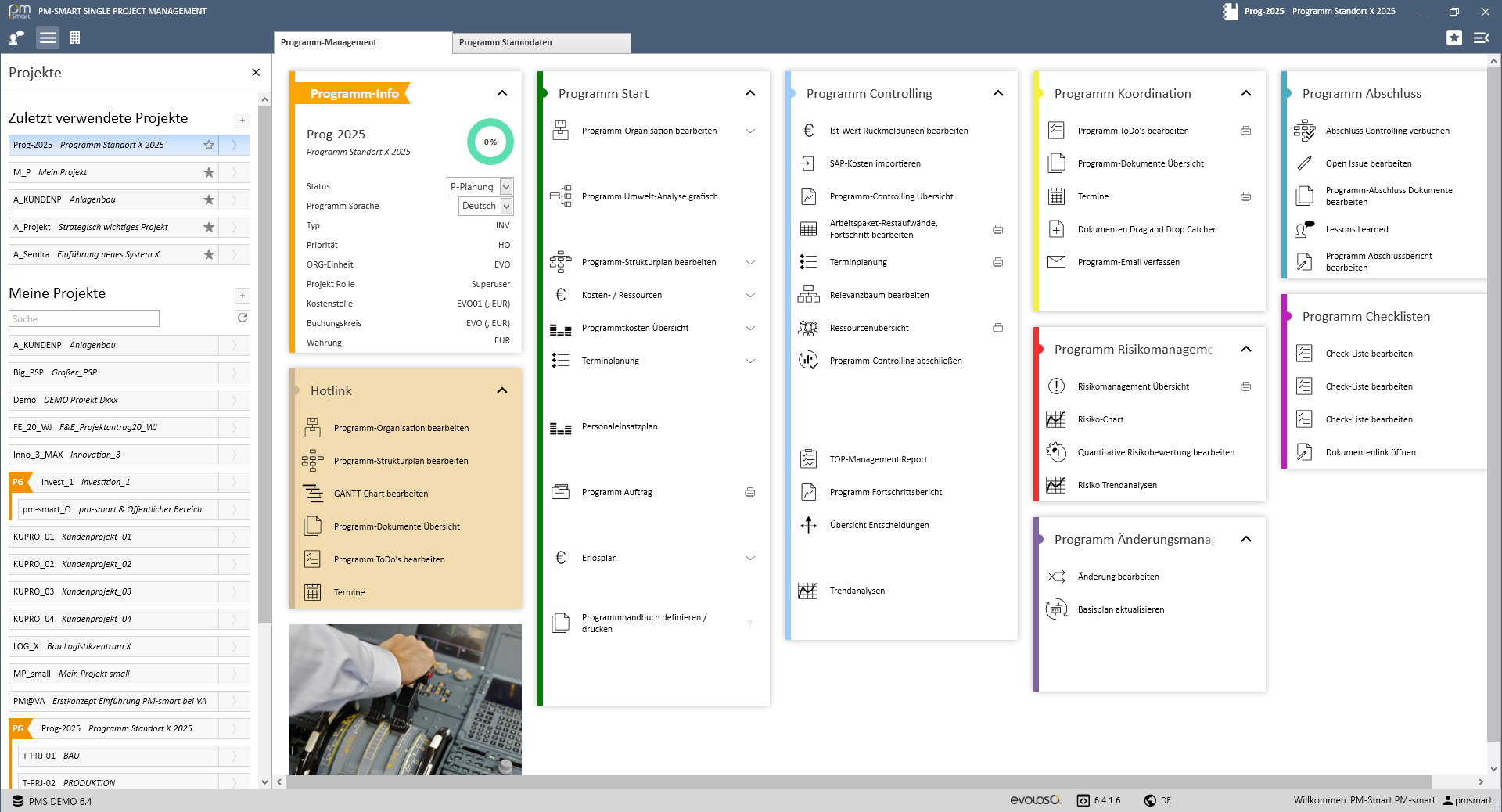Switch to Programm Stammdaten tab
Screen dimensions: 1502x812
pos(541,42)
